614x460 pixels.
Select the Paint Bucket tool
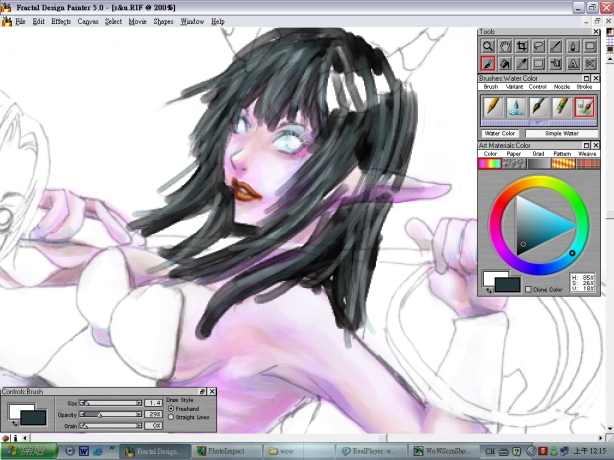[505, 63]
